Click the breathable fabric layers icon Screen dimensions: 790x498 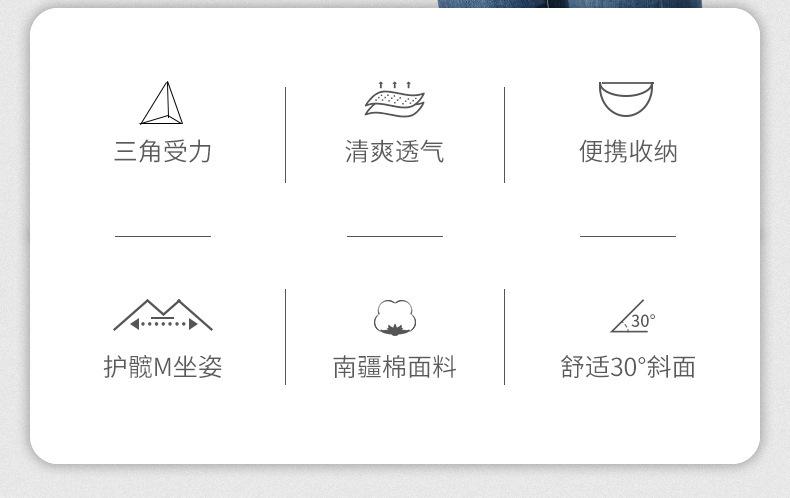click(x=394, y=99)
